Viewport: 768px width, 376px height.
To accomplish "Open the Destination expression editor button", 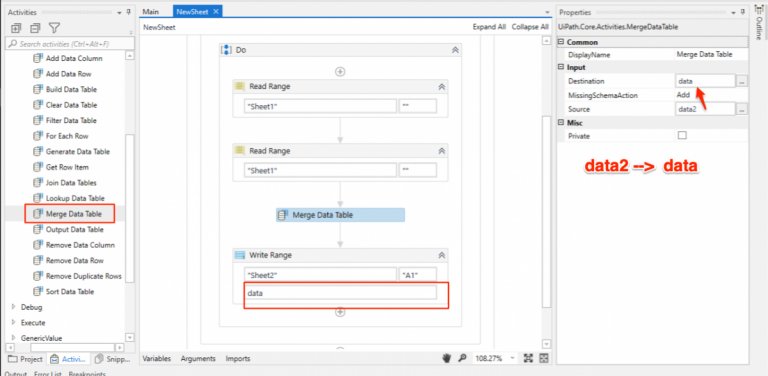I will pos(743,81).
